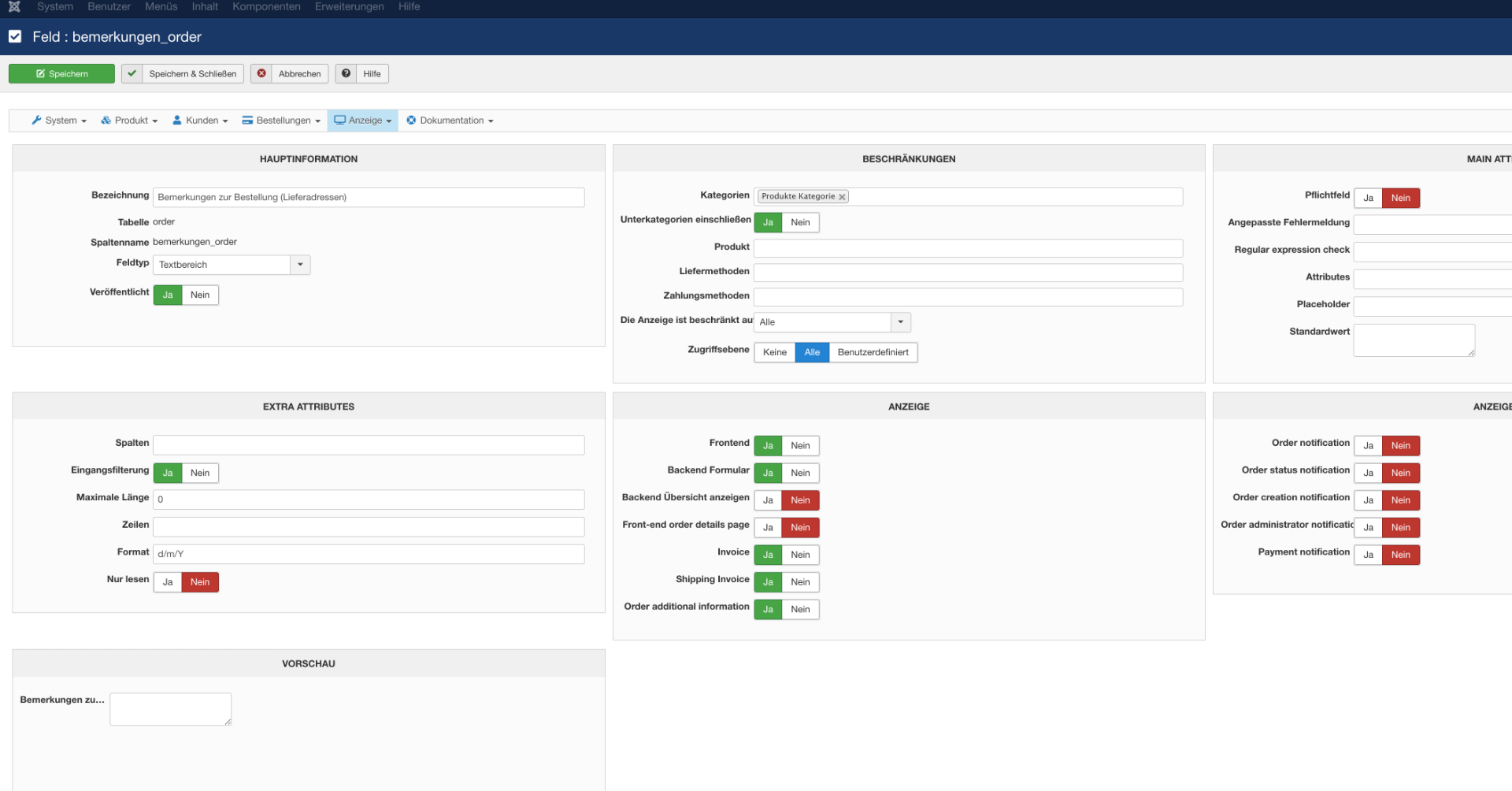Open the Benutzer menu
Image resolution: width=1512 pixels, height=791 pixels.
109,6
